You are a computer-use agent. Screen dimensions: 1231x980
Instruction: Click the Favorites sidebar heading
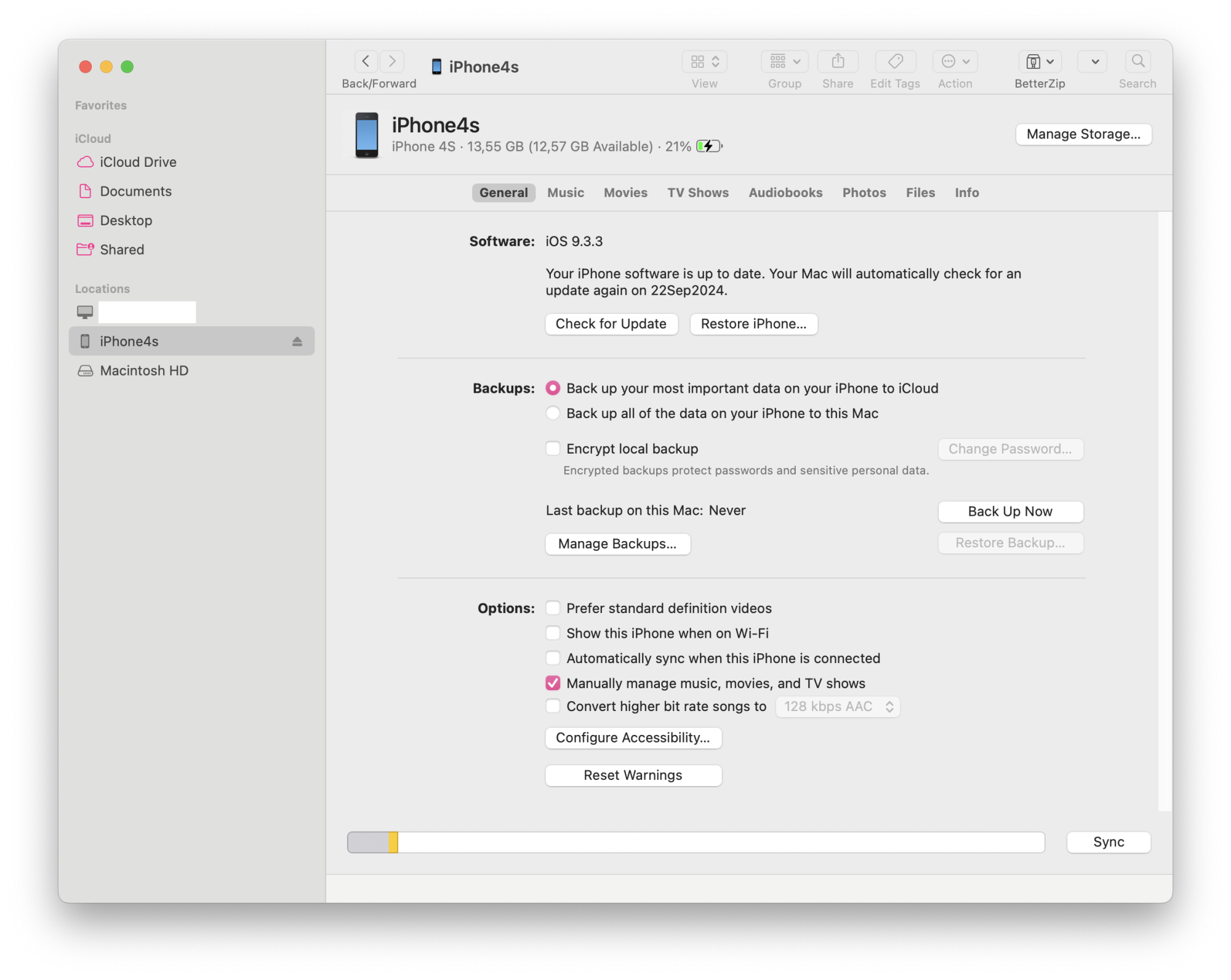101,105
